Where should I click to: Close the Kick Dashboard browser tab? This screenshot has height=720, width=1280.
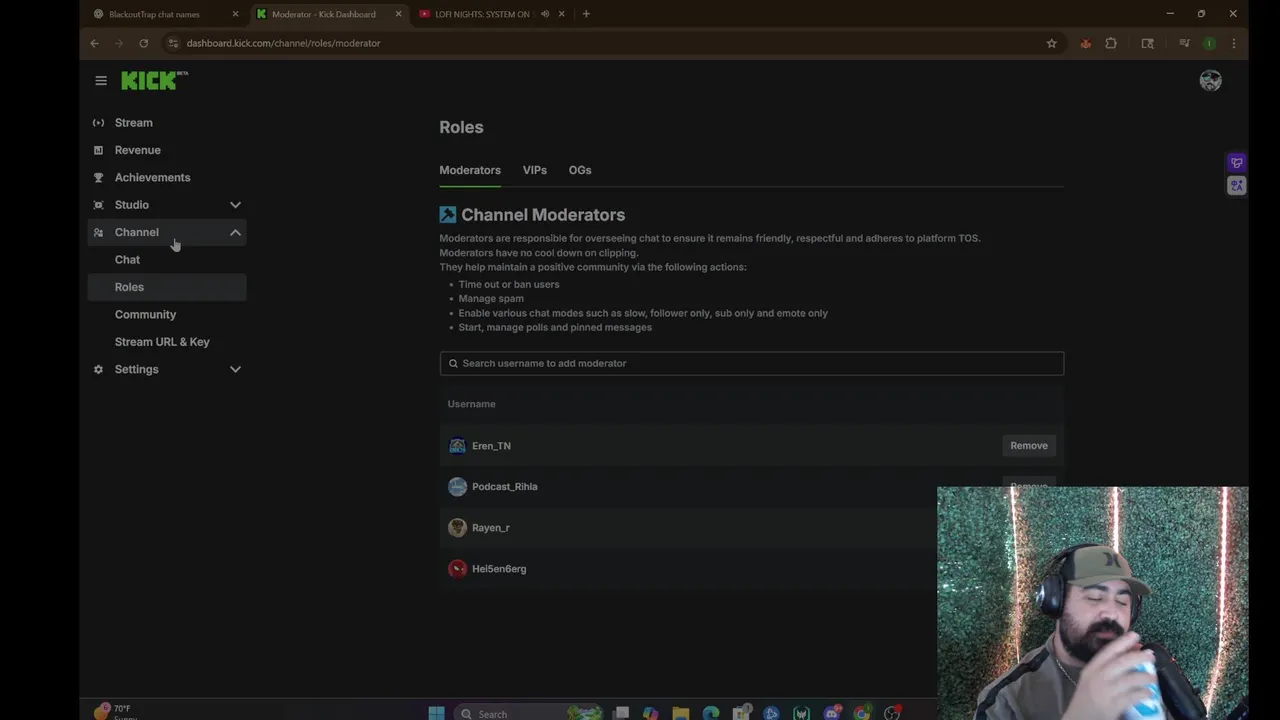click(x=398, y=14)
